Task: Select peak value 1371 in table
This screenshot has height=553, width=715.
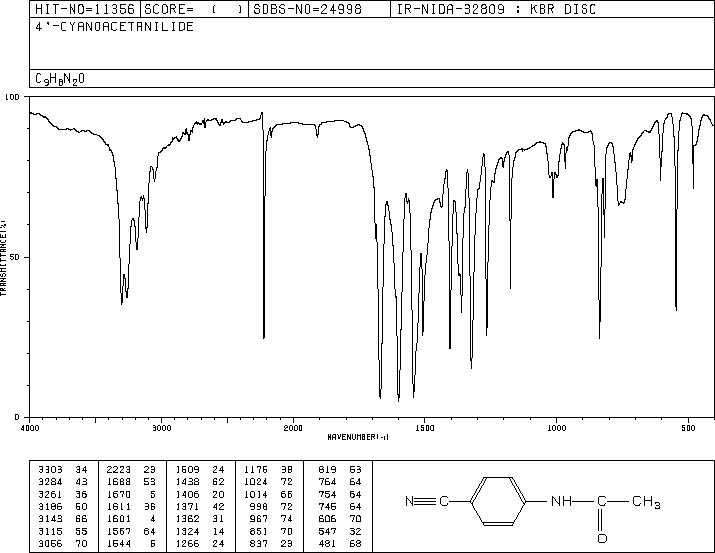Action: tap(187, 506)
